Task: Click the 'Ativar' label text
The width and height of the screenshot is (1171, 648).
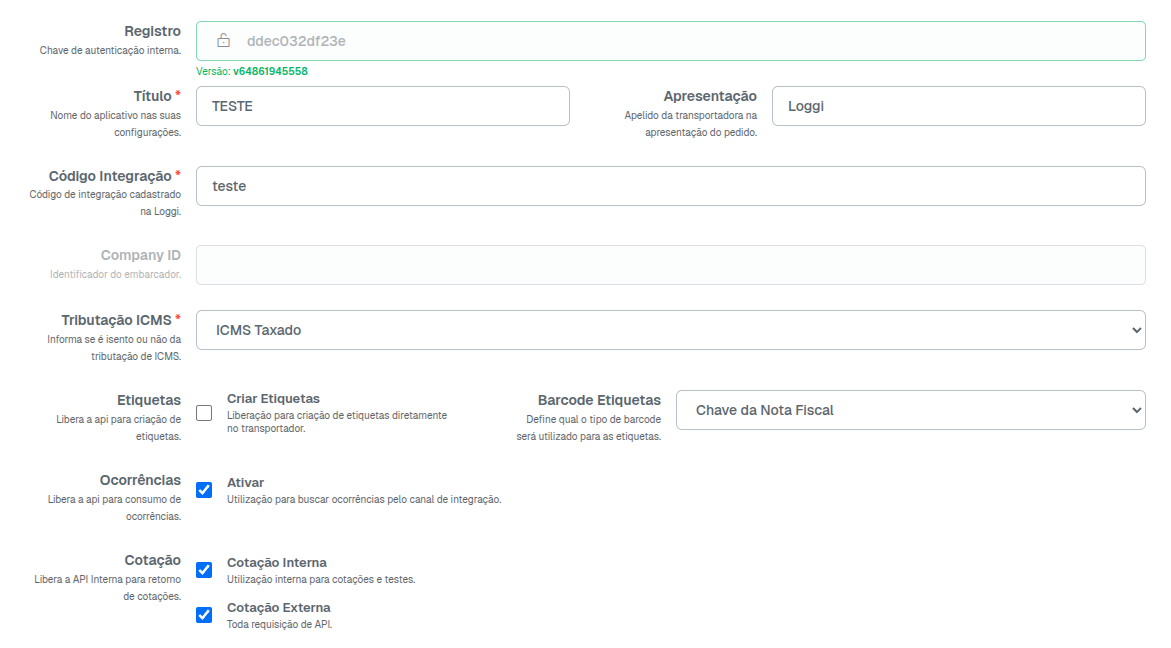Action: coord(245,483)
